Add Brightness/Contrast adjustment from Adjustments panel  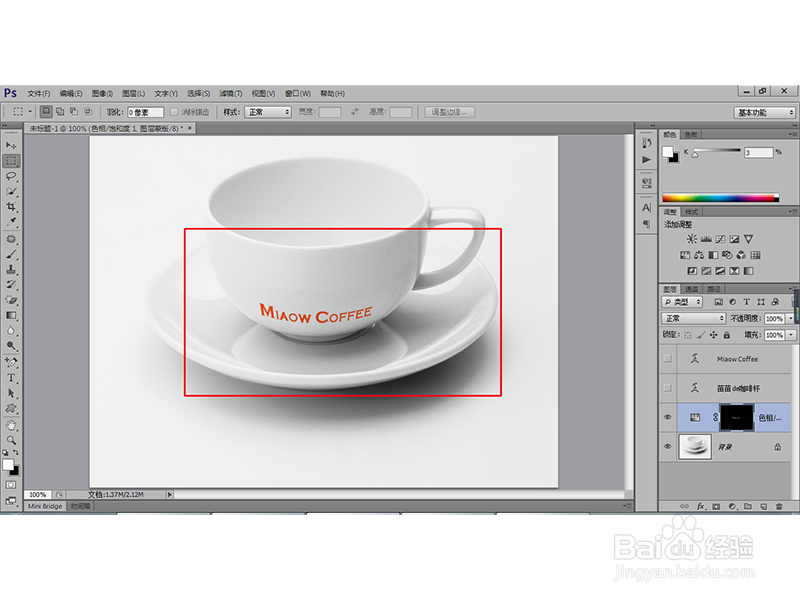click(x=691, y=239)
